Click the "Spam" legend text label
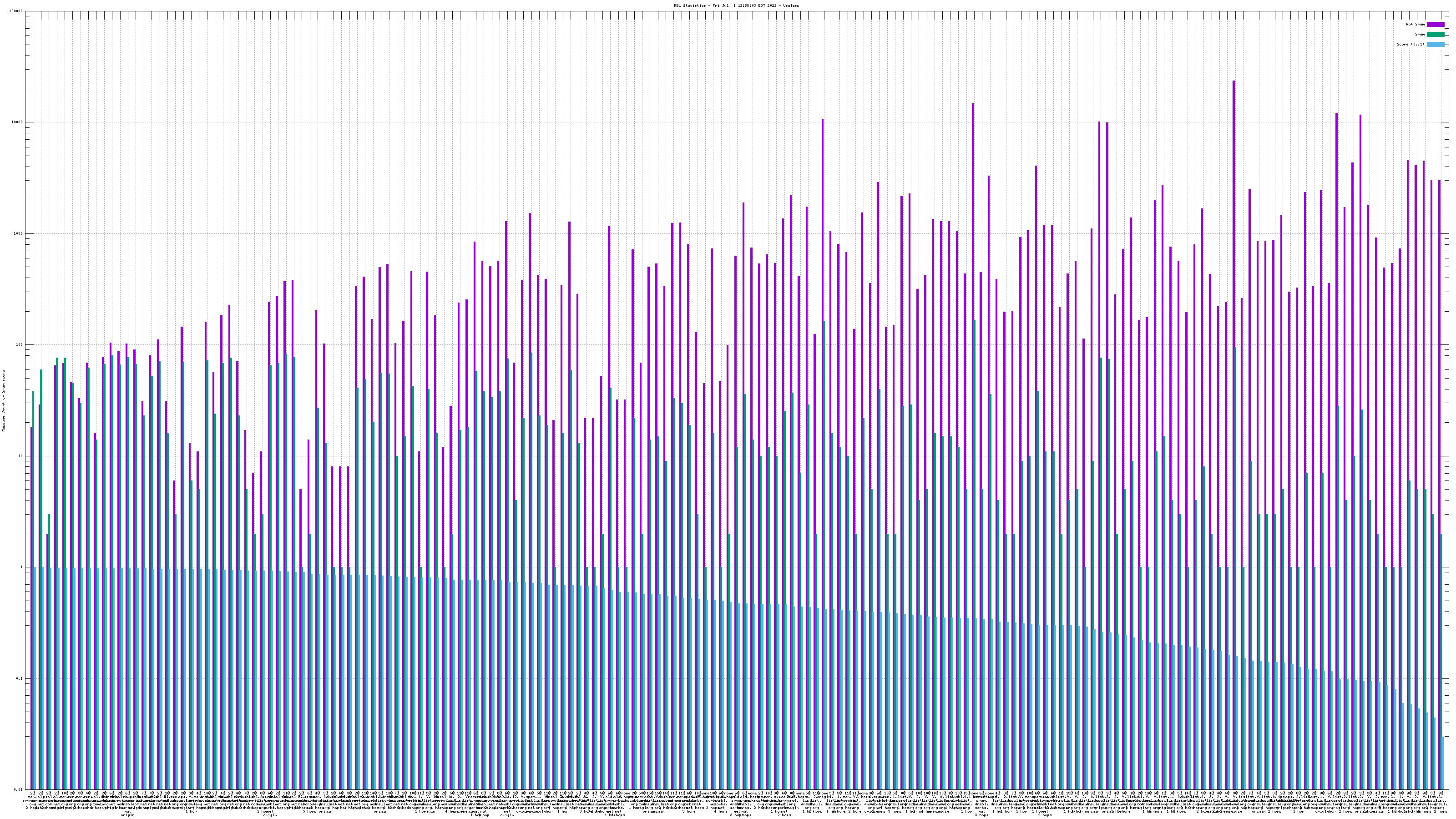Viewport: 1456px width, 819px height. 1420,35
